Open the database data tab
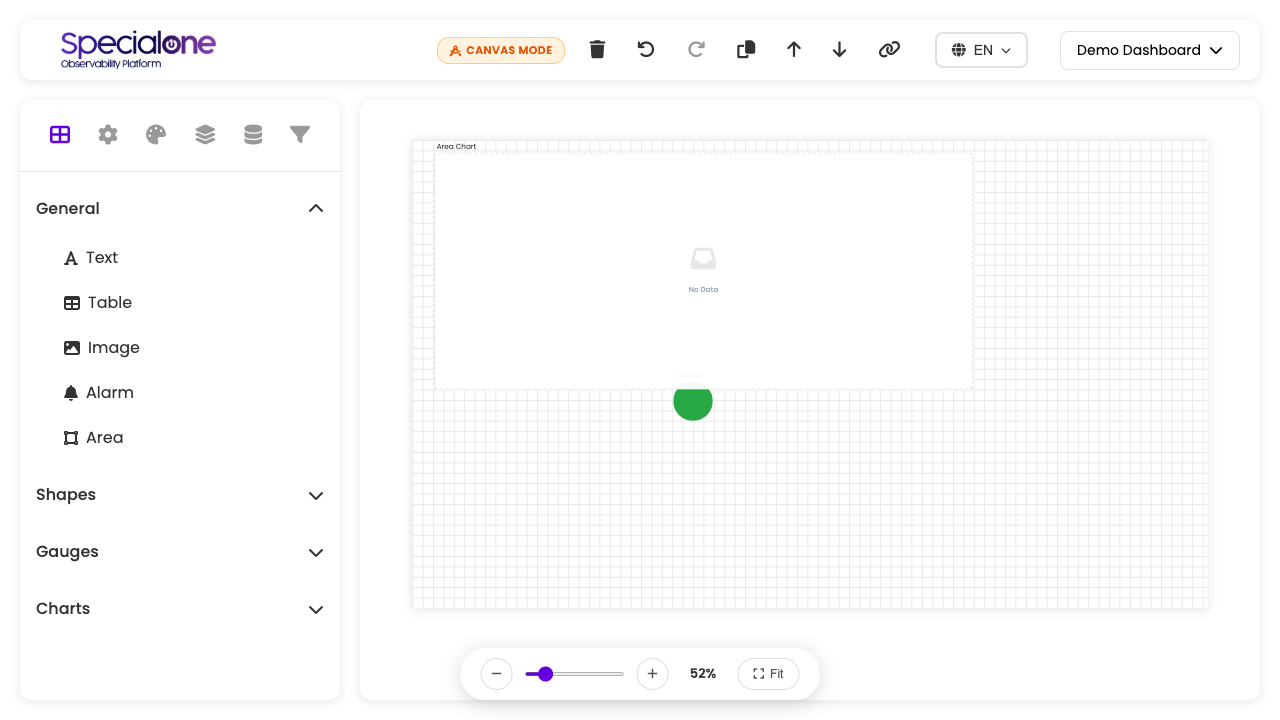Image resolution: width=1280 pixels, height=720 pixels. (253, 134)
